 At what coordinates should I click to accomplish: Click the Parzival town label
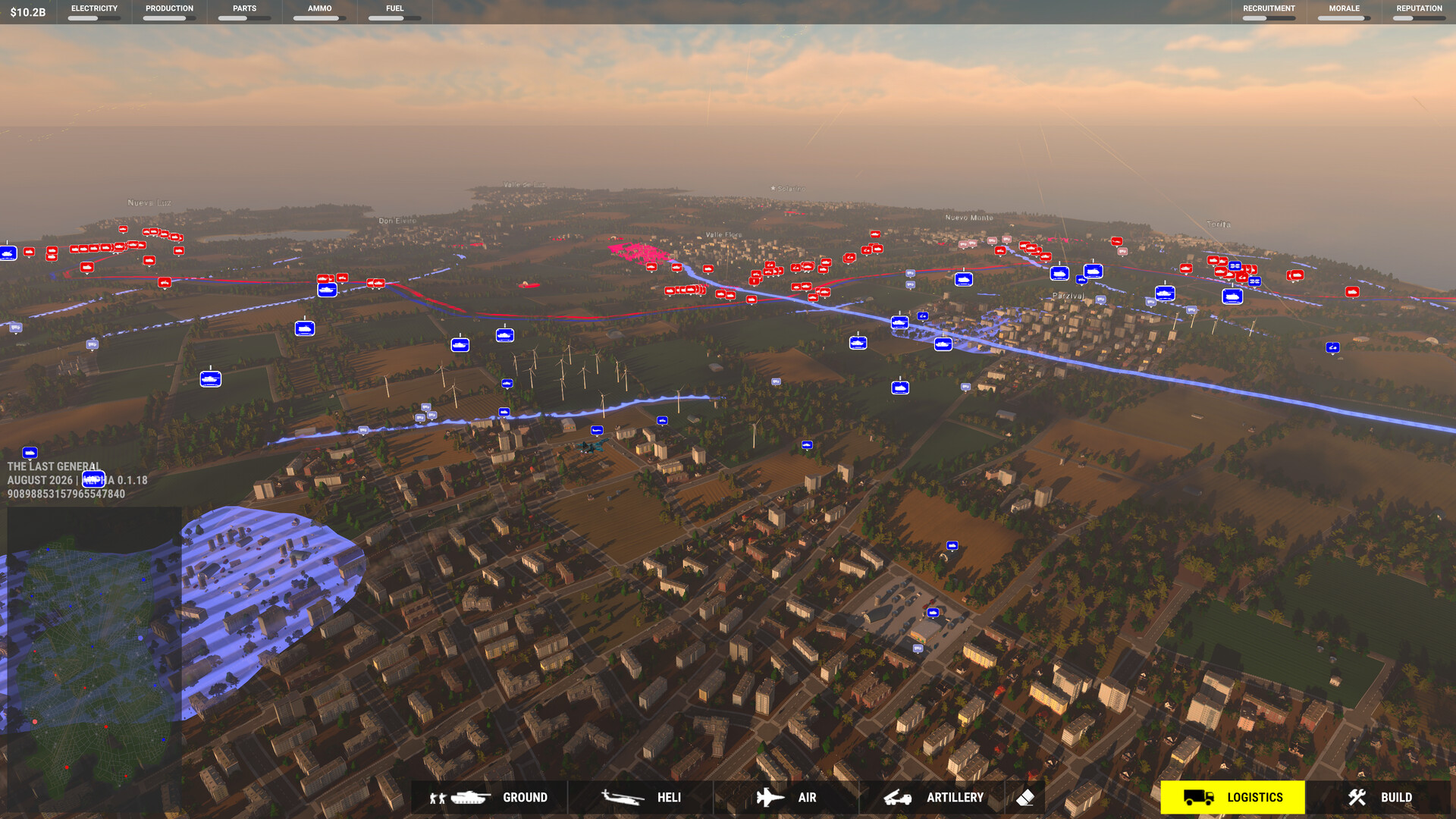(x=1068, y=296)
